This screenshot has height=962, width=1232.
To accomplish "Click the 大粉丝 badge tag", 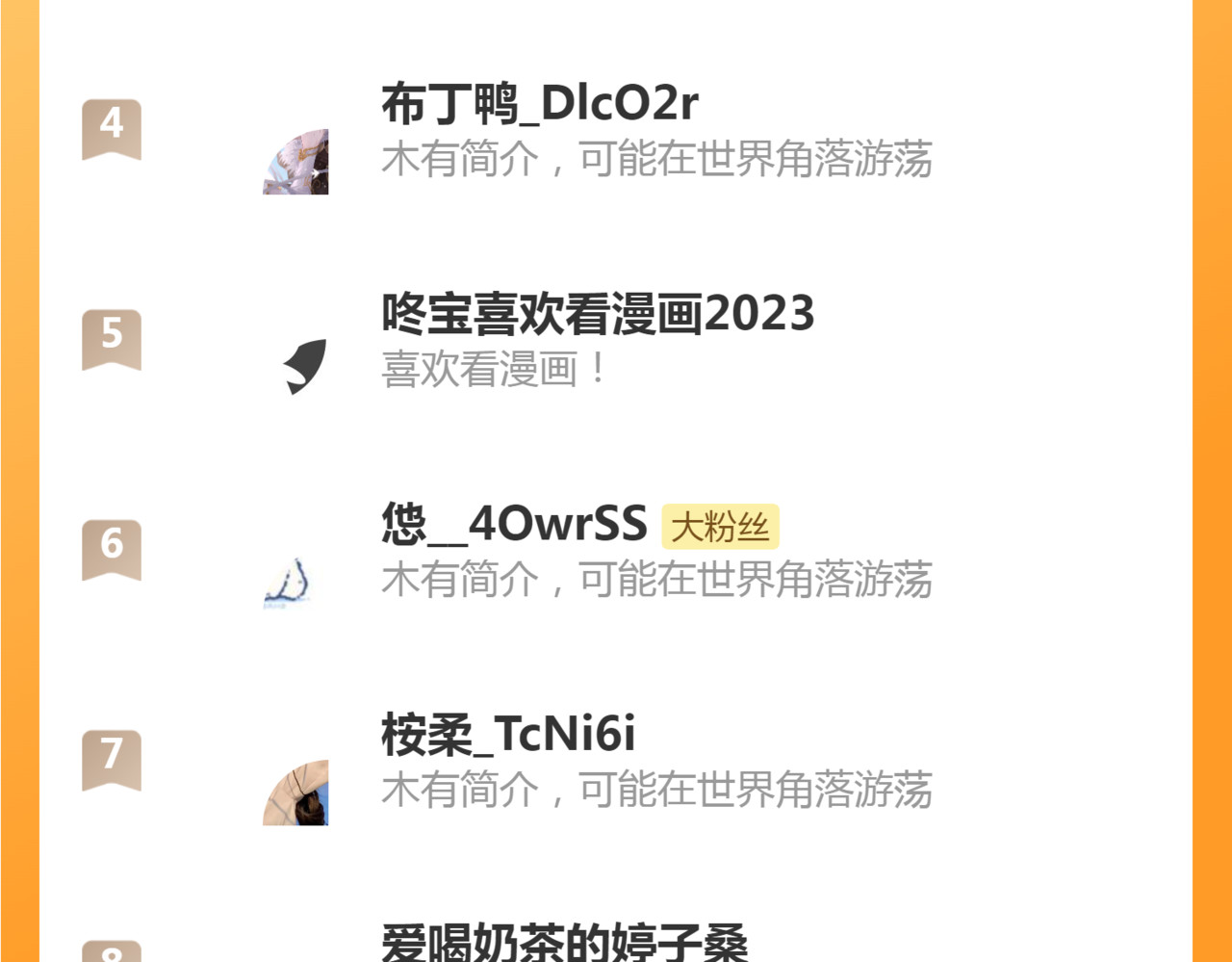I will [x=720, y=527].
